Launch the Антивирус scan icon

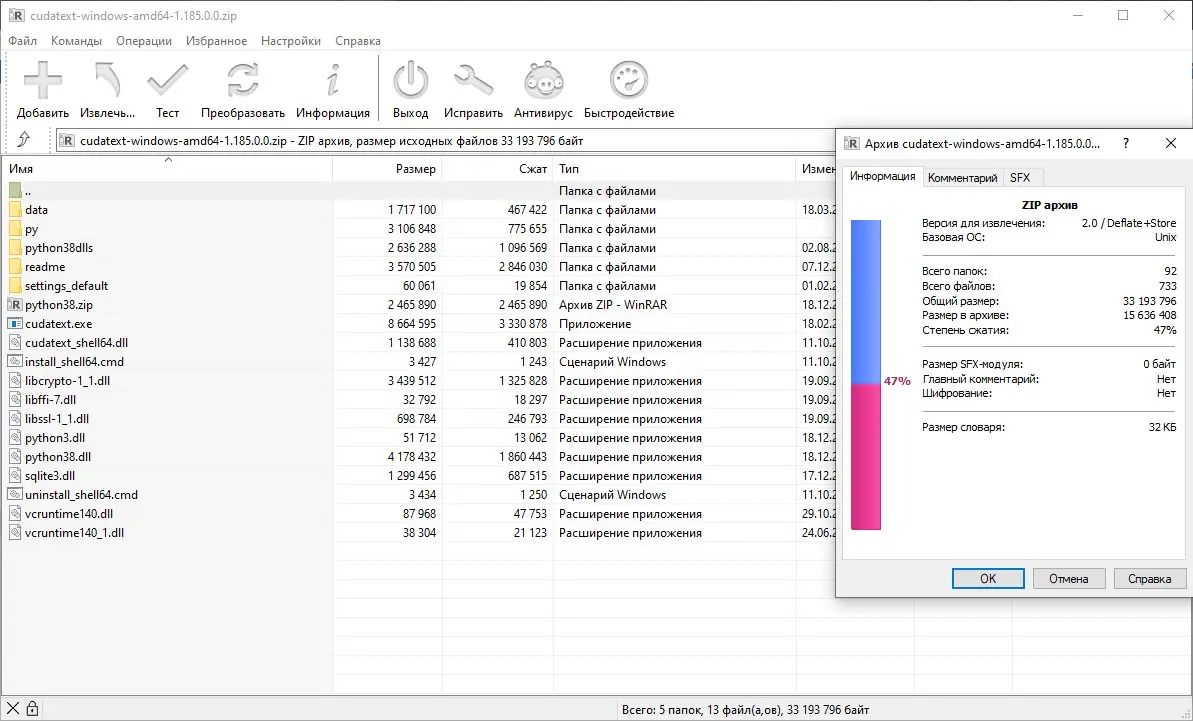(543, 81)
